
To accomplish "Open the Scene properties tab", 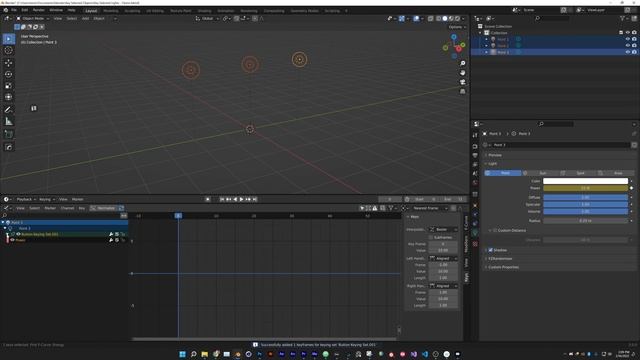I will pyautogui.click(x=475, y=173).
